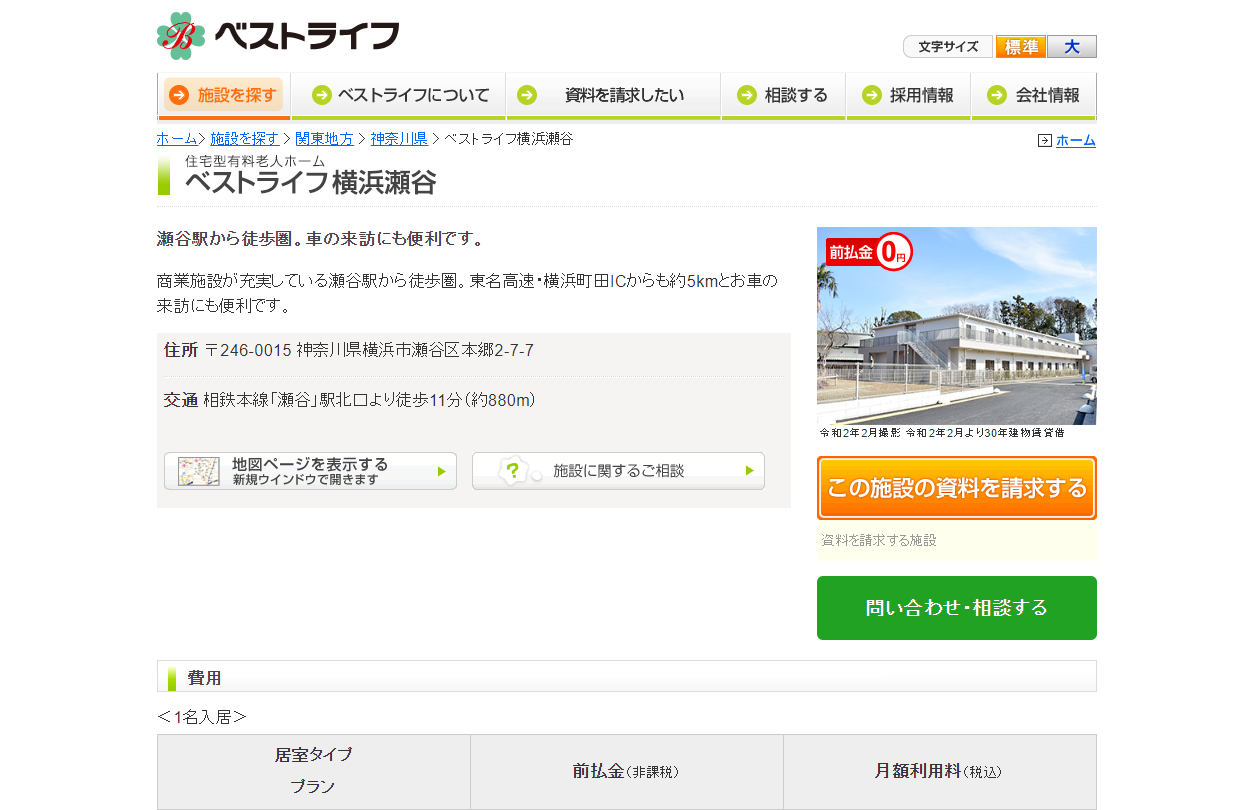The width and height of the screenshot is (1254, 810).
Task: Click the ベストライフ横浜瀬谷 page title
Action: [x=311, y=182]
